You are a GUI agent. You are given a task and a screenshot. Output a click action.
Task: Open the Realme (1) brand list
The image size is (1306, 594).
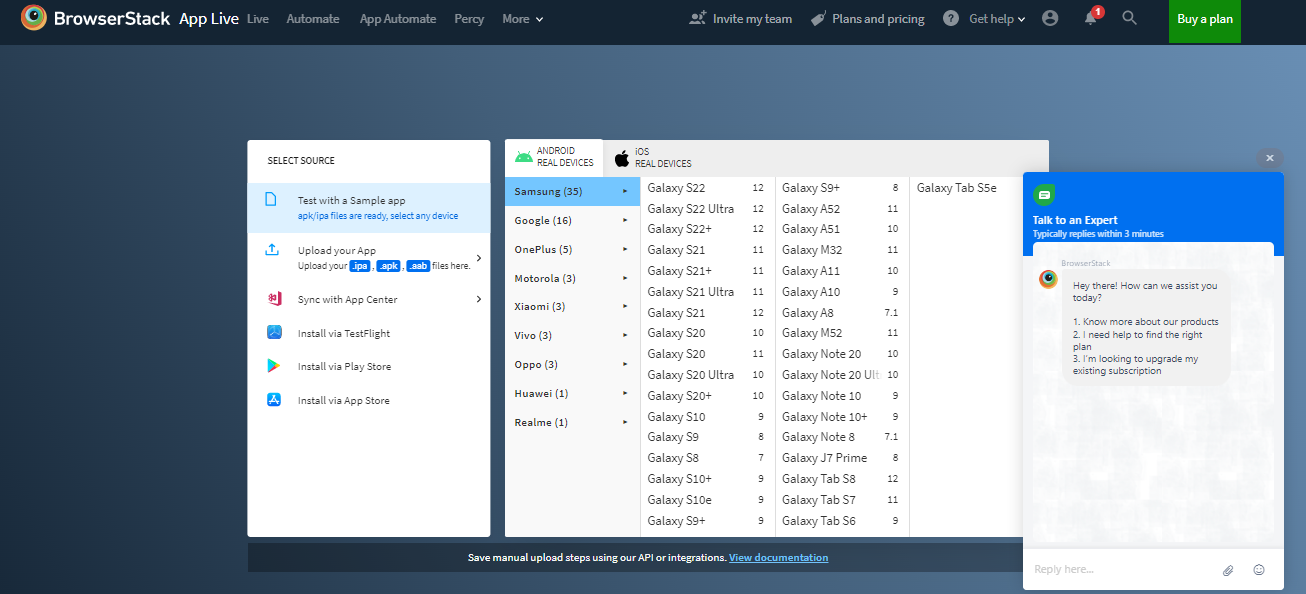[572, 422]
